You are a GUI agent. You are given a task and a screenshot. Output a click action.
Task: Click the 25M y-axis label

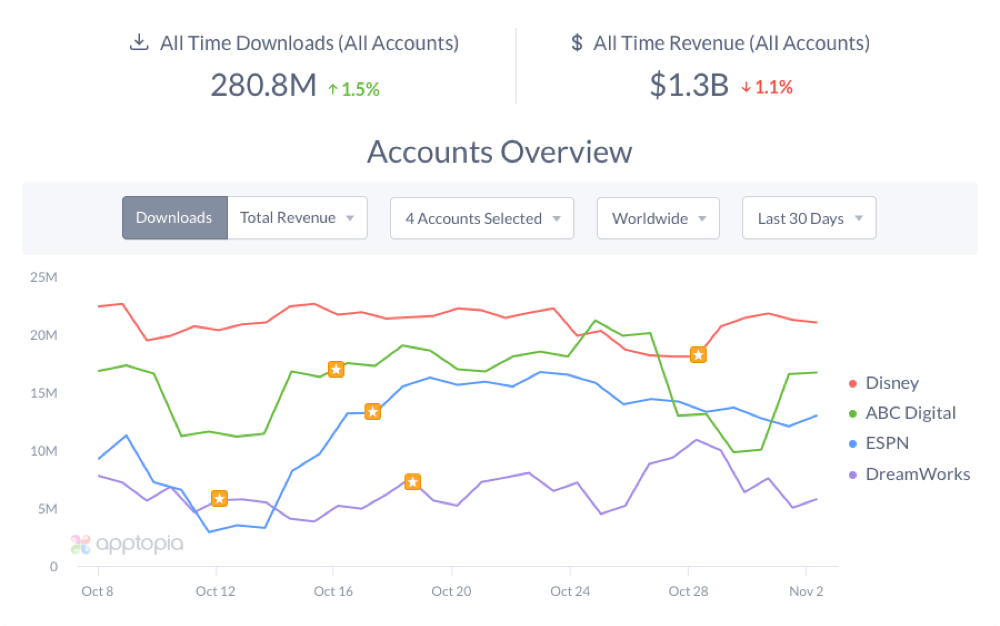43,277
